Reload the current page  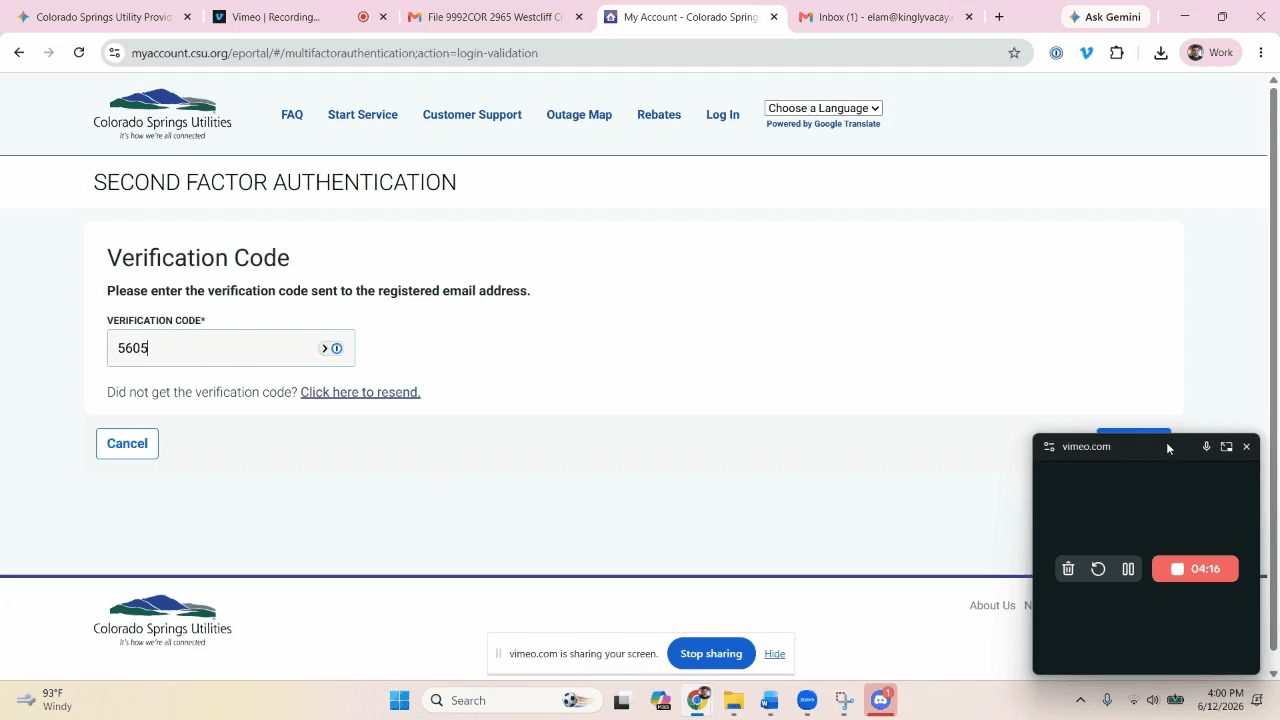tap(79, 53)
